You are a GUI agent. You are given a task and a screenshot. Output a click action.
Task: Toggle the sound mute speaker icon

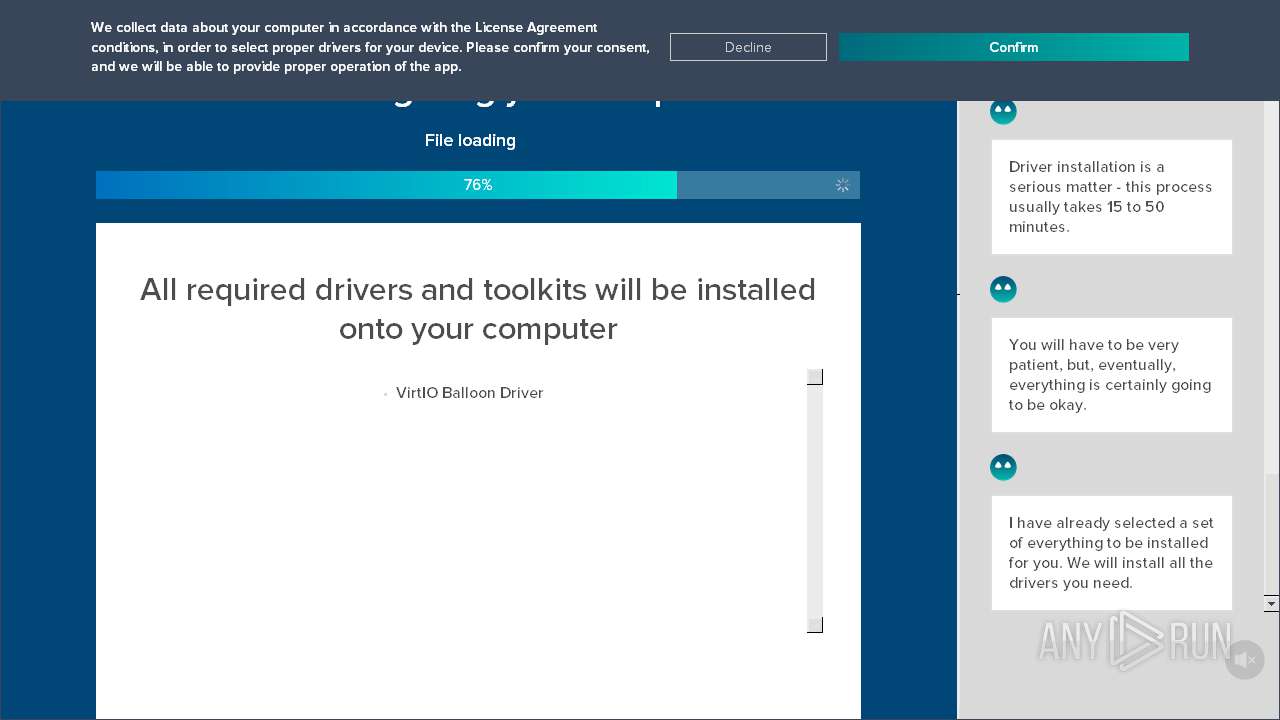pos(1244,660)
